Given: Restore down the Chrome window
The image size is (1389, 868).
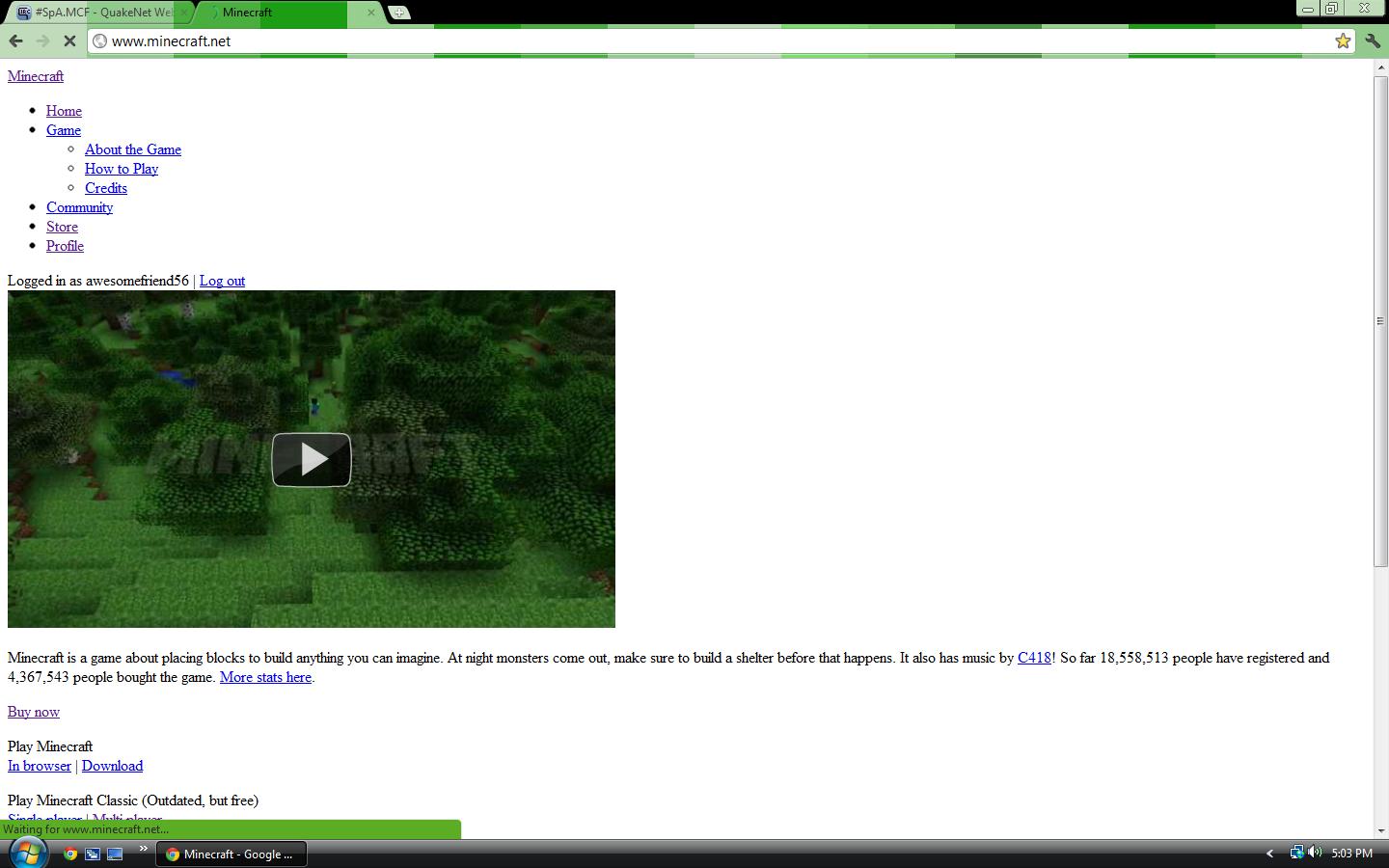Looking at the screenshot, I should [x=1332, y=9].
